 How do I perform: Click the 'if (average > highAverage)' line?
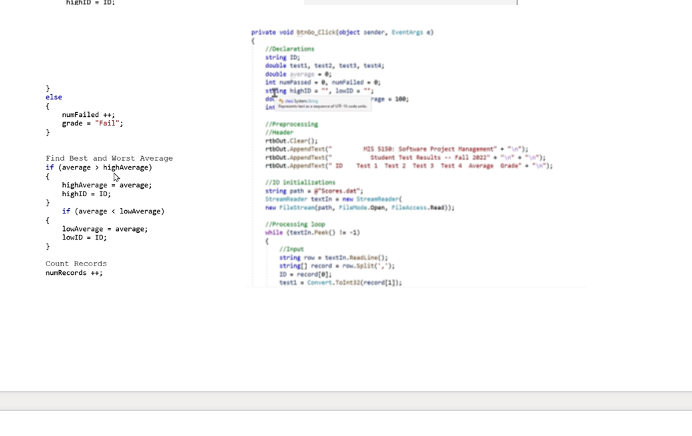(x=99, y=168)
